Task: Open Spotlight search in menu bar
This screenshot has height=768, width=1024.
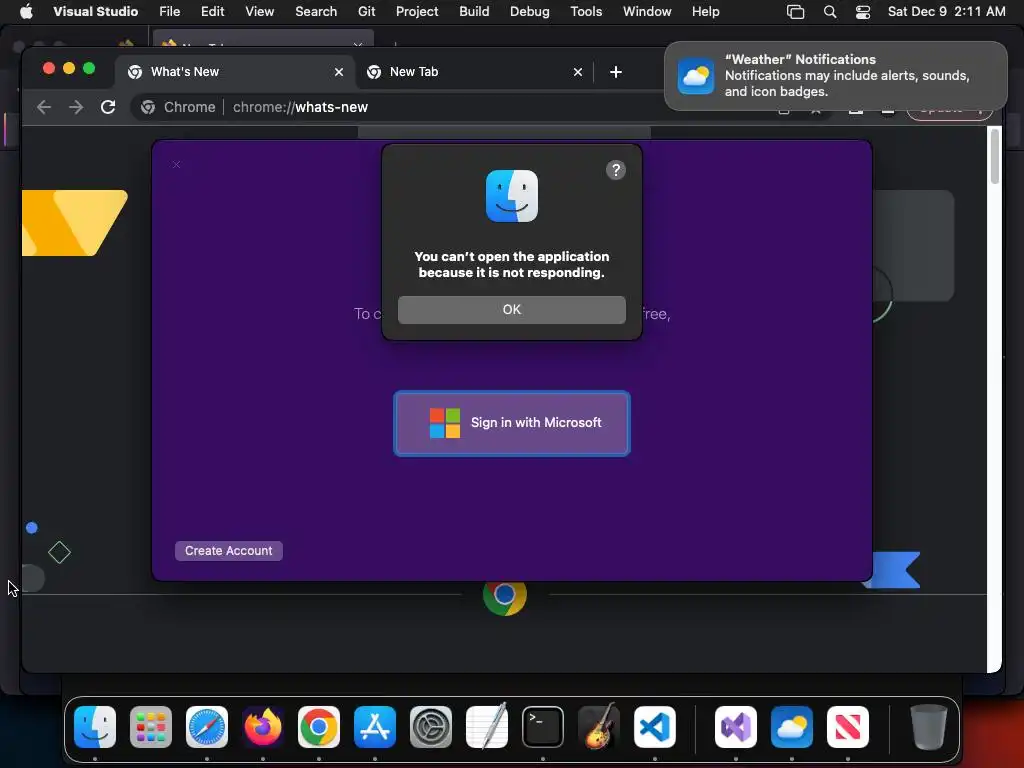Action: [829, 11]
